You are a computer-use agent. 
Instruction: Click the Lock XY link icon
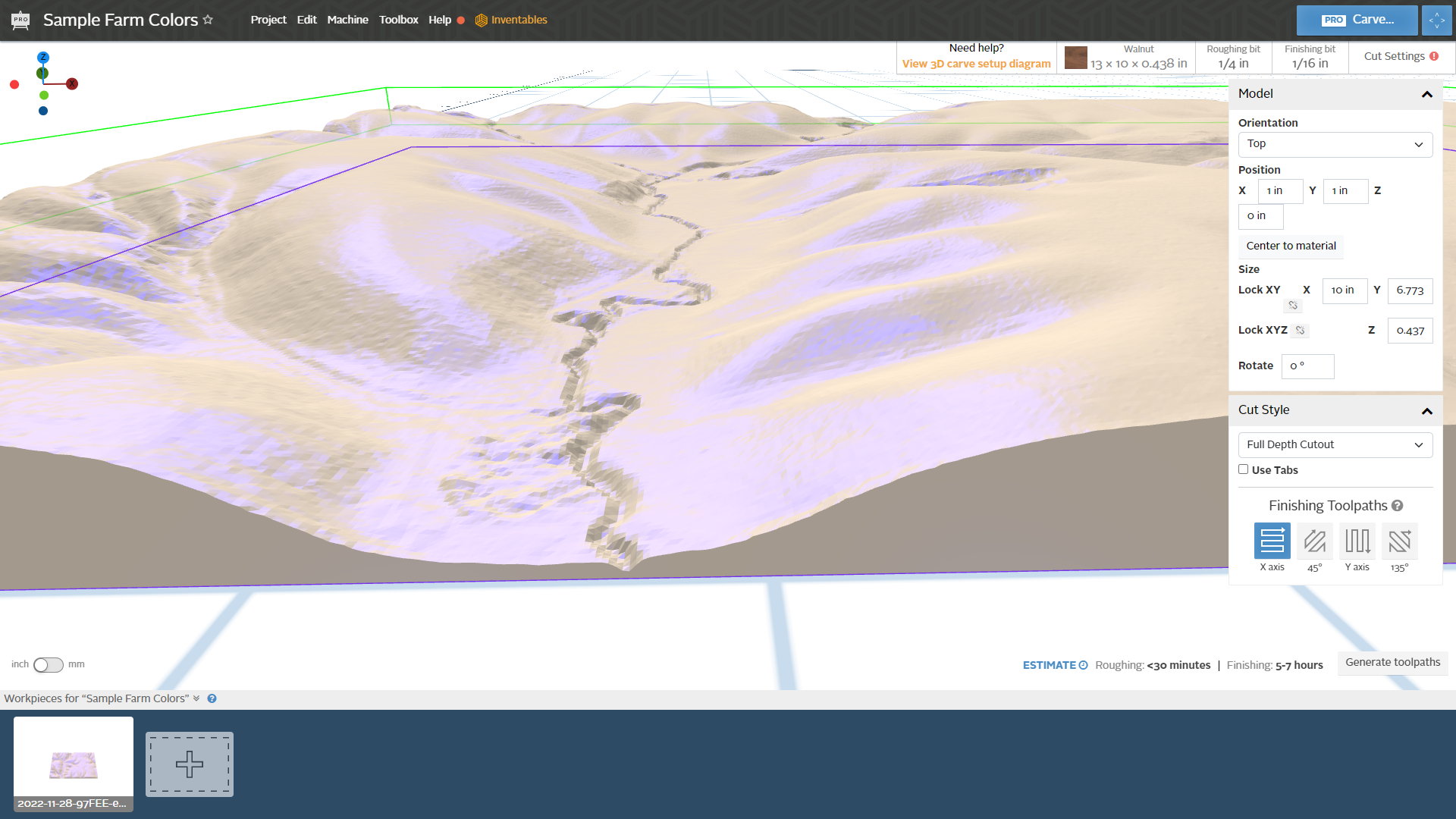pyautogui.click(x=1293, y=305)
